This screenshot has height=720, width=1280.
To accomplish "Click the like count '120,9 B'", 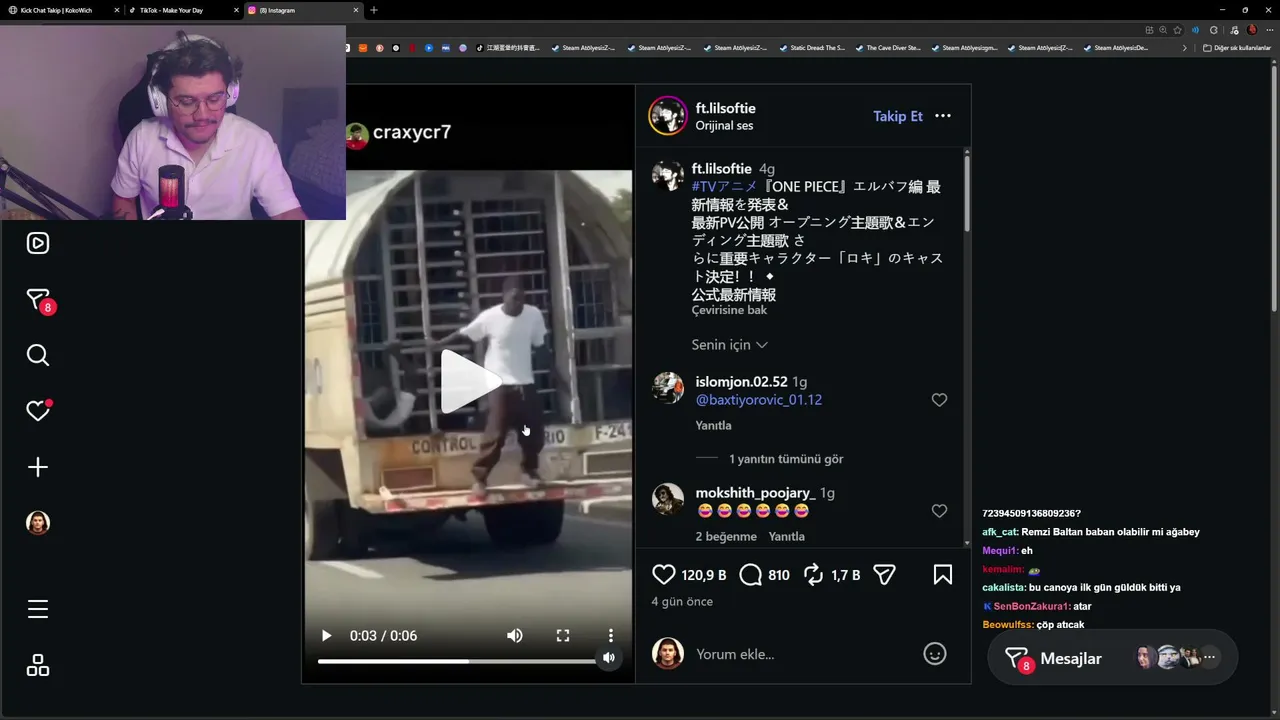I will pyautogui.click(x=704, y=575).
